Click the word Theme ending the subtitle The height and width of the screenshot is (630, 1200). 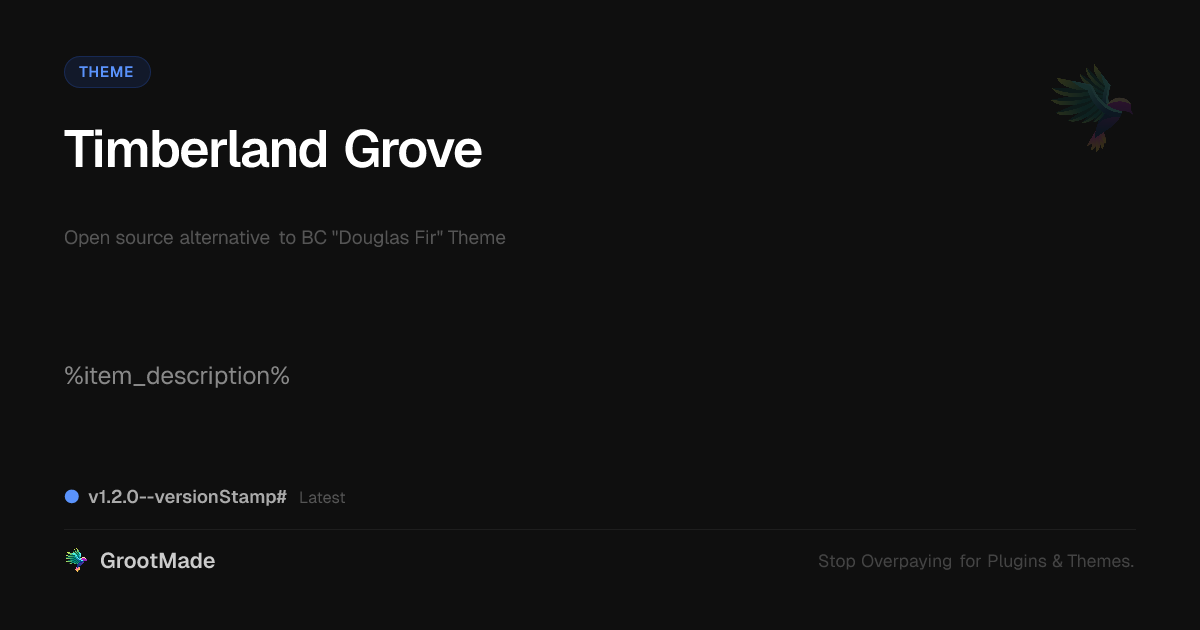pyautogui.click(x=477, y=238)
